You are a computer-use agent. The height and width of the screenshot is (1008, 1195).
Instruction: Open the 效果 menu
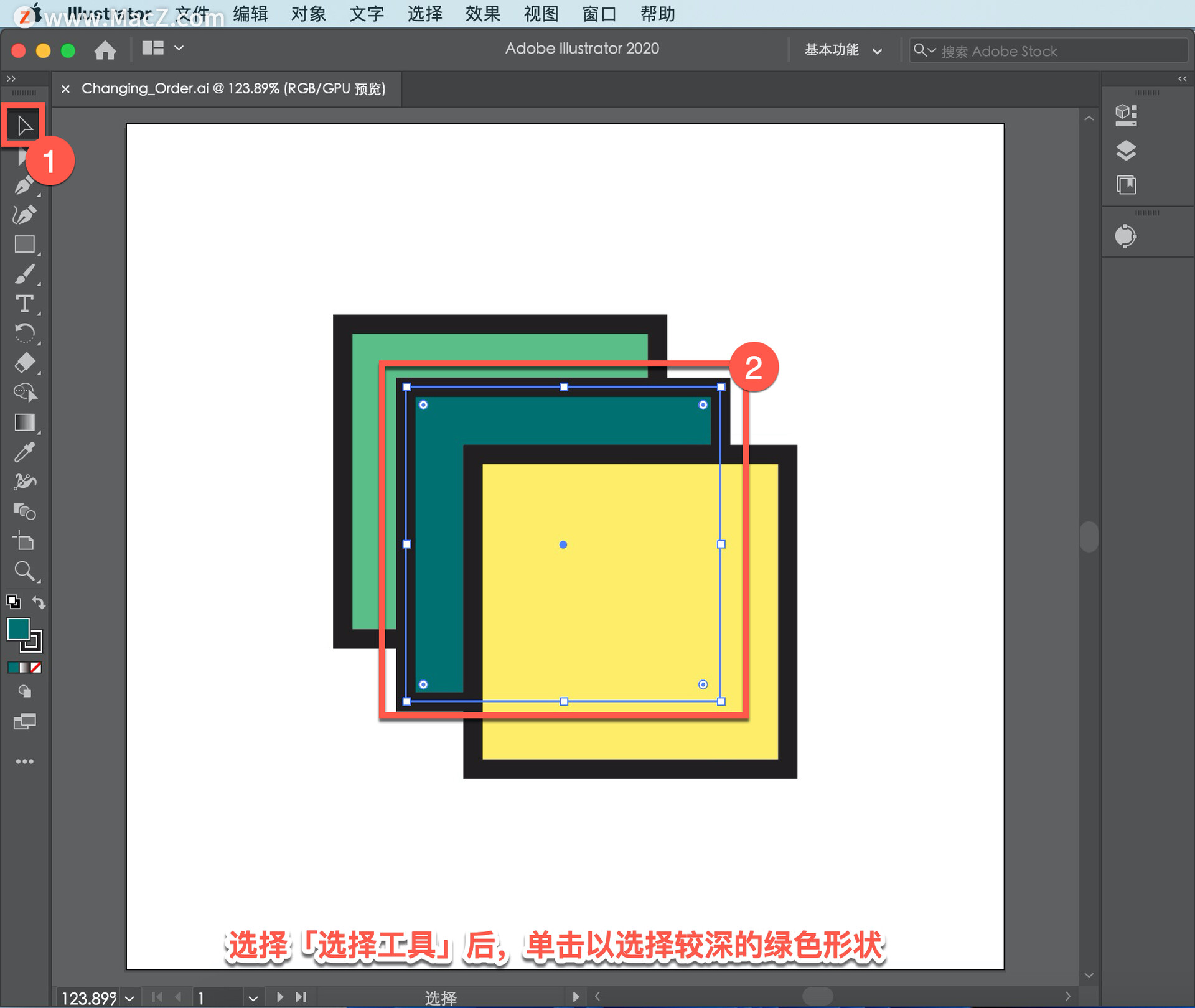click(x=483, y=14)
